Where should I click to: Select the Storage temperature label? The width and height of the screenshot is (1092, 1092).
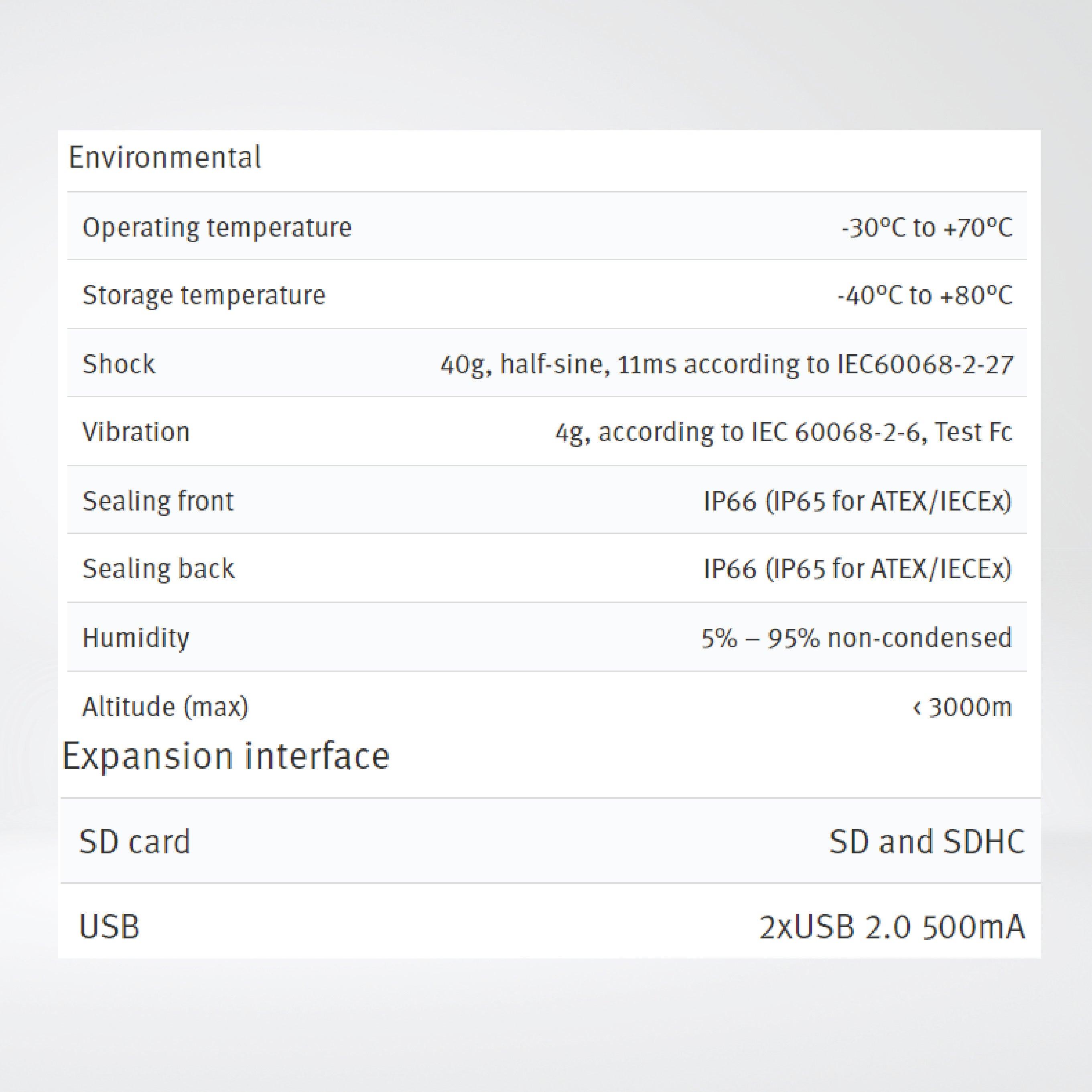[204, 295]
